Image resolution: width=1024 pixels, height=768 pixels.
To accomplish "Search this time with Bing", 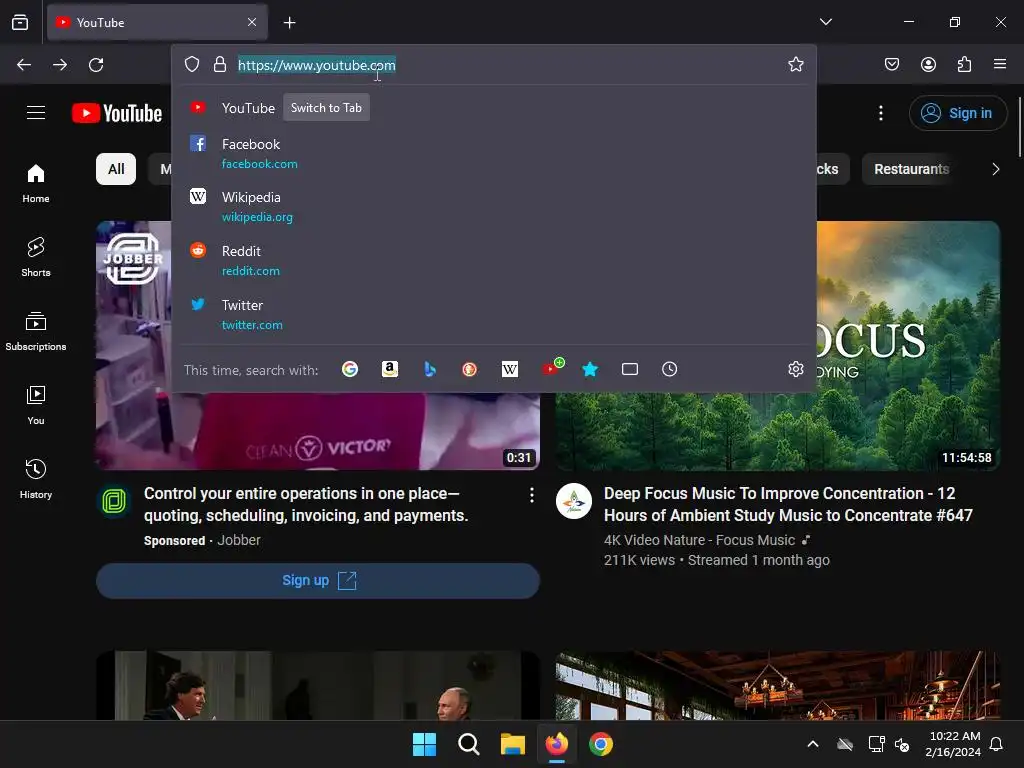I will pyautogui.click(x=430, y=370).
